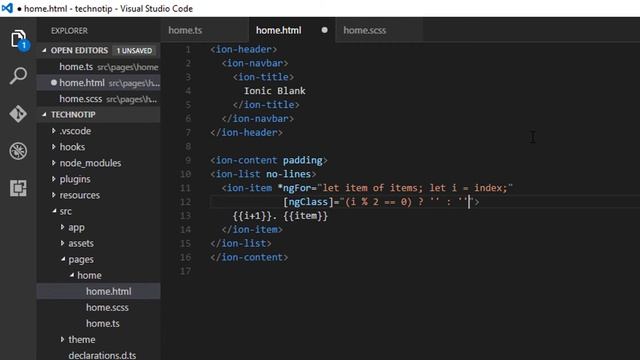Click closing ion-content tag on line 16
Image resolution: width=640 pixels, height=360 pixels.
pyautogui.click(x=249, y=257)
